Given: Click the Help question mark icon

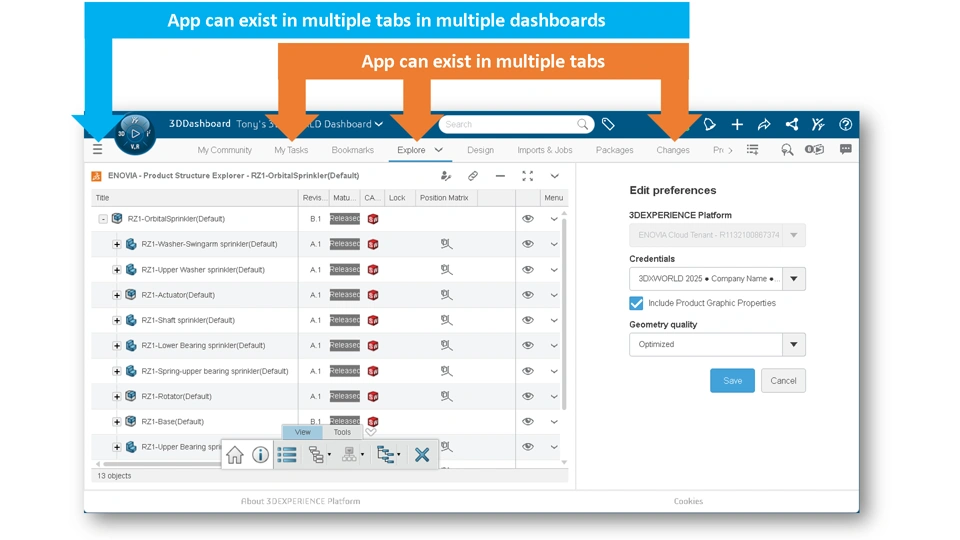Looking at the screenshot, I should pos(846,124).
